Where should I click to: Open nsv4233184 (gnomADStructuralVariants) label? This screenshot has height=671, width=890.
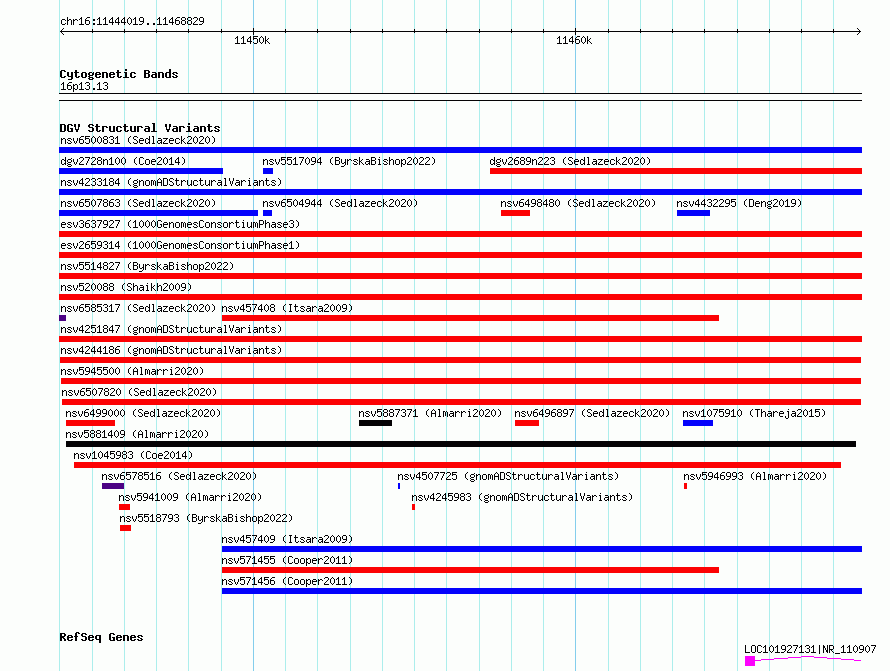pos(171,182)
